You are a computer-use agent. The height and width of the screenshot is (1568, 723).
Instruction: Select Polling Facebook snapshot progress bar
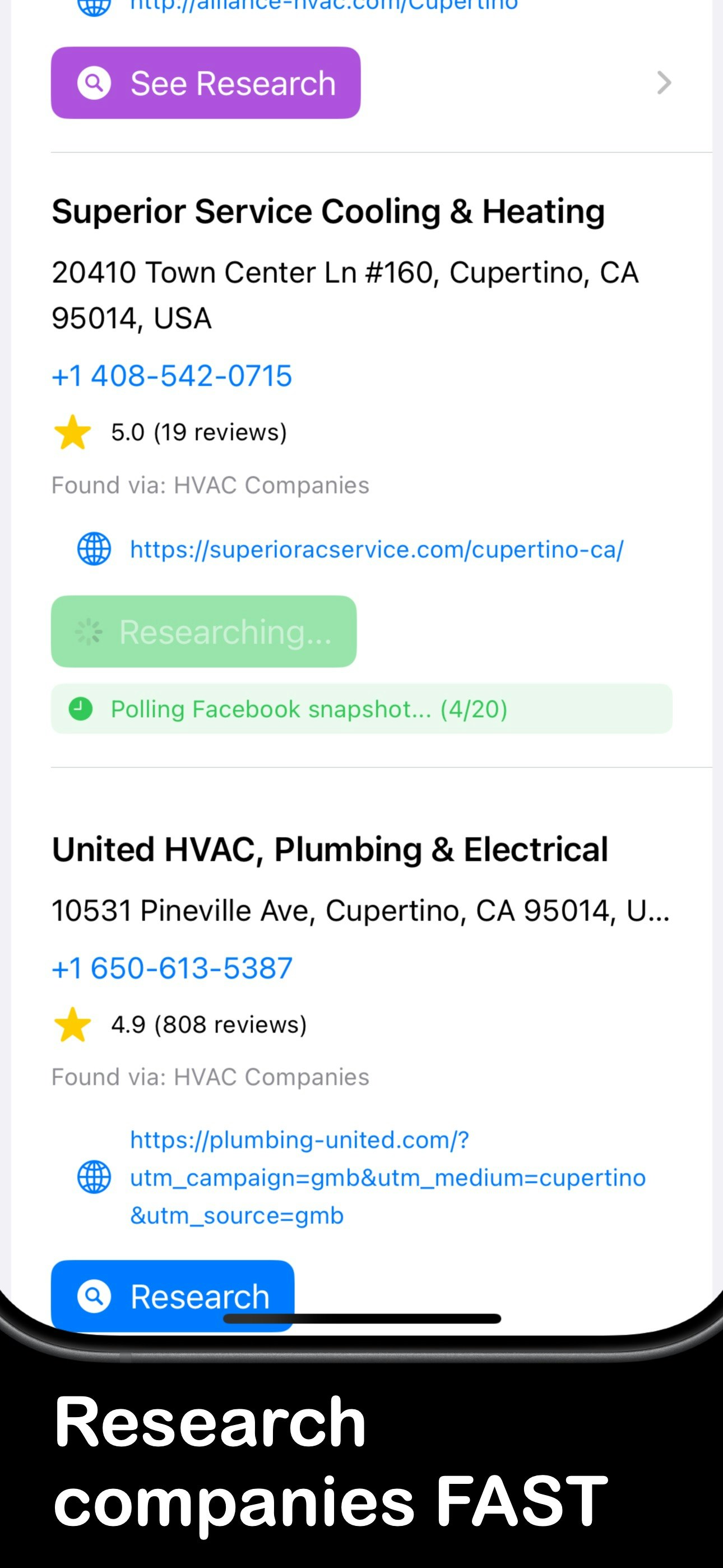361,709
